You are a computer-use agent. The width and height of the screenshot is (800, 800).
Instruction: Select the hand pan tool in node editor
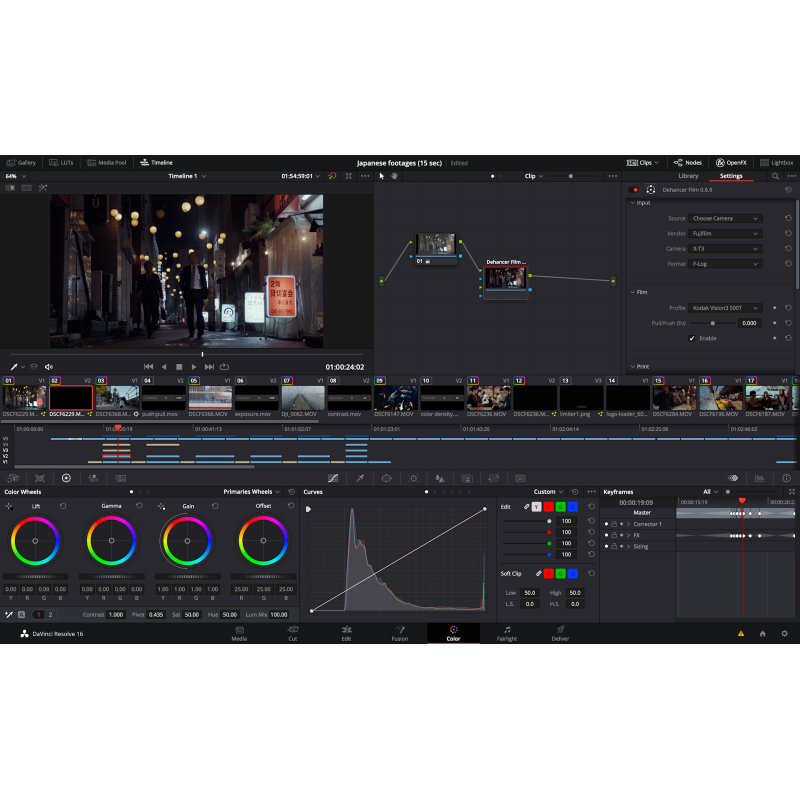point(394,176)
